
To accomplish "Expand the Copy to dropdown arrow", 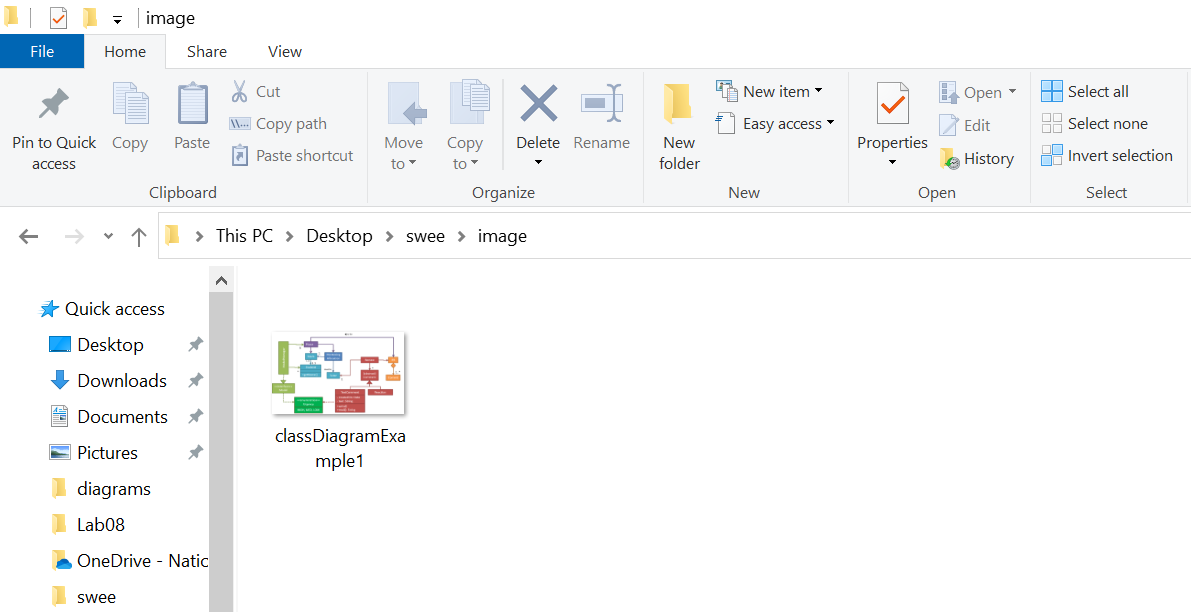I will tap(474, 163).
